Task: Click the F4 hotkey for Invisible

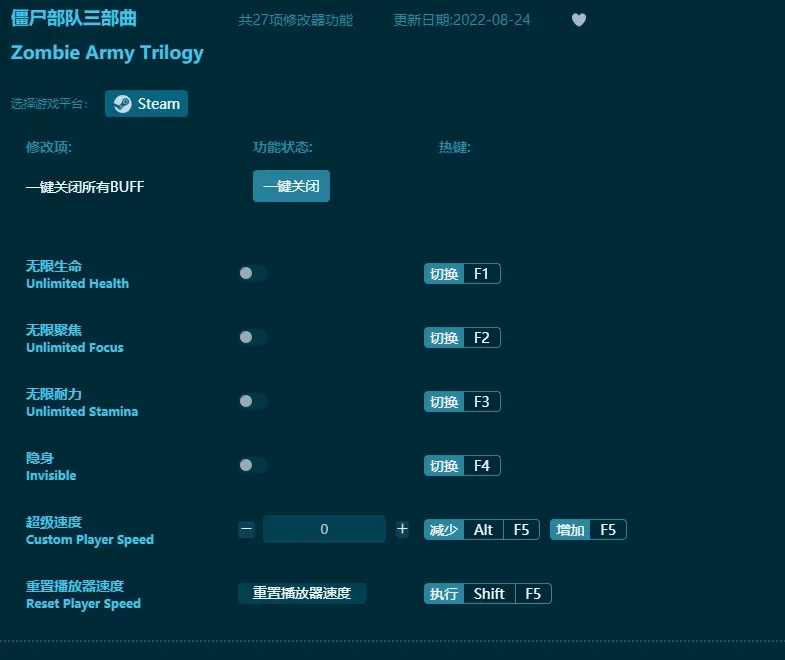Action: pos(462,466)
